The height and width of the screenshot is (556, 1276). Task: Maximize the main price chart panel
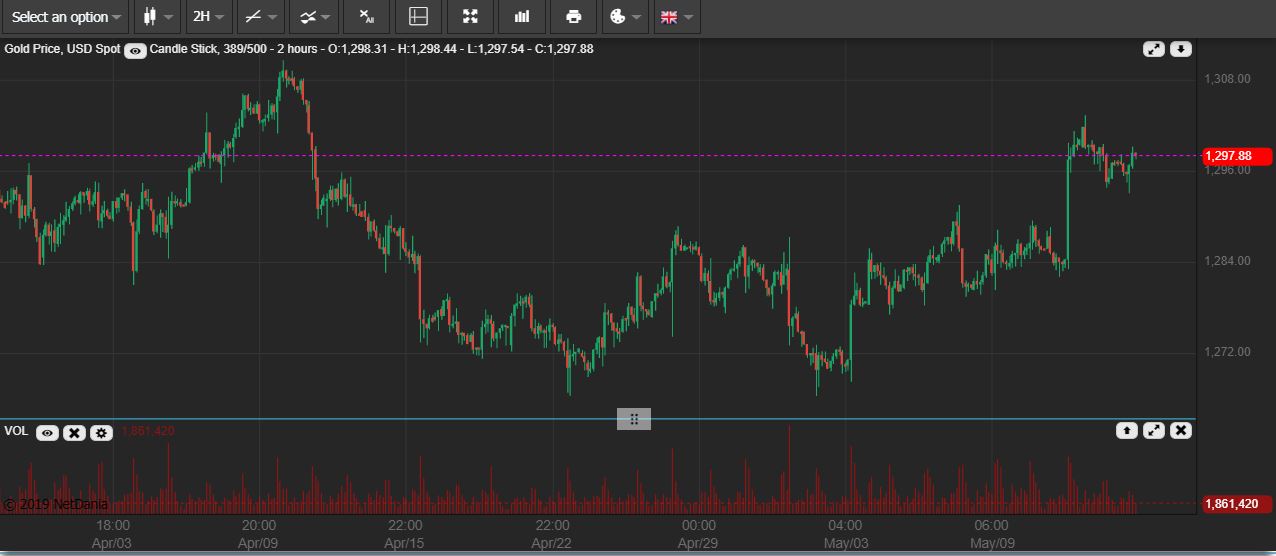pos(1153,49)
